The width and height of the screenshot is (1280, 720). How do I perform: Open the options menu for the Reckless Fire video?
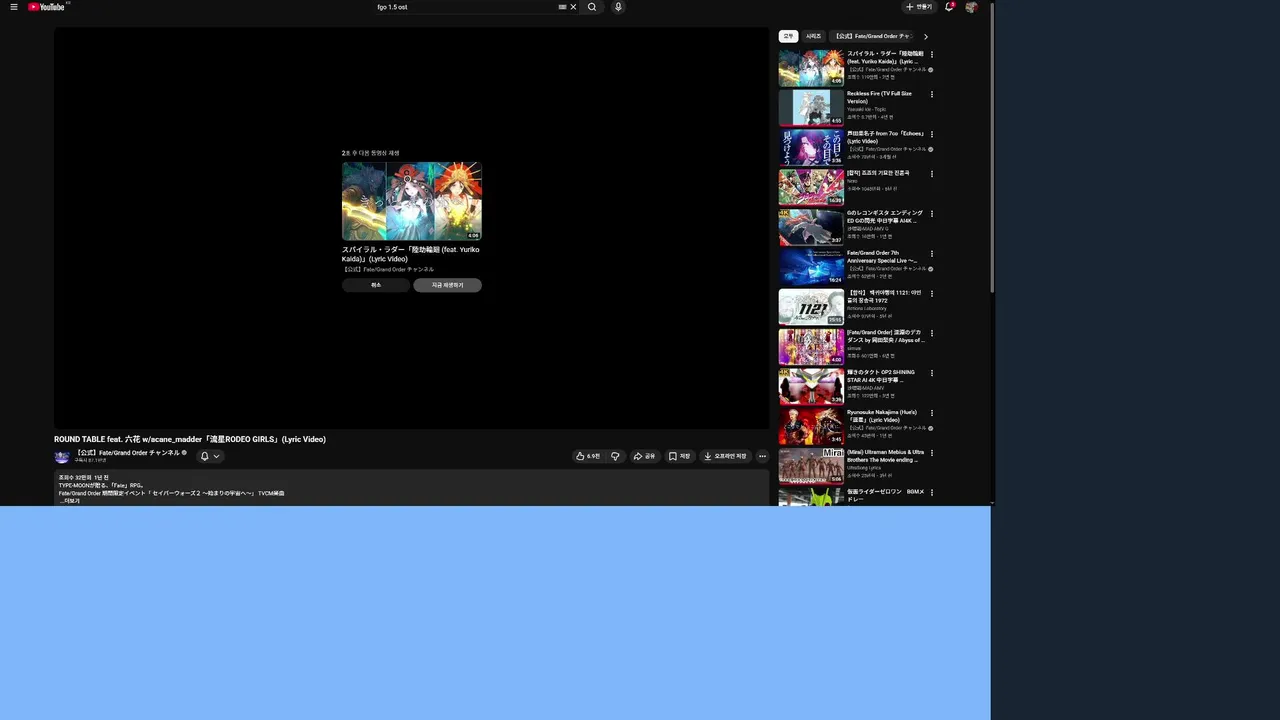932,94
